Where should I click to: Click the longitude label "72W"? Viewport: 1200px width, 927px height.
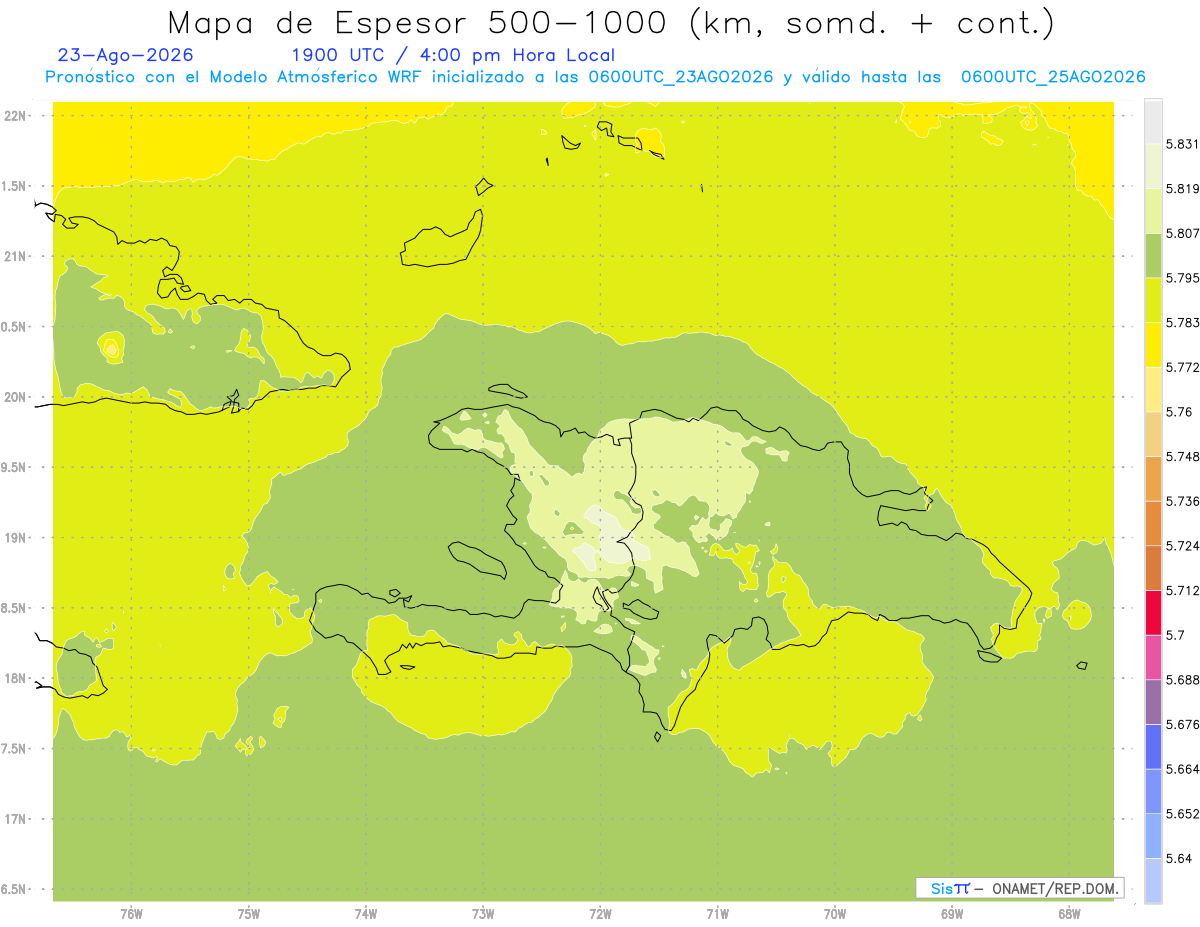coord(600,914)
